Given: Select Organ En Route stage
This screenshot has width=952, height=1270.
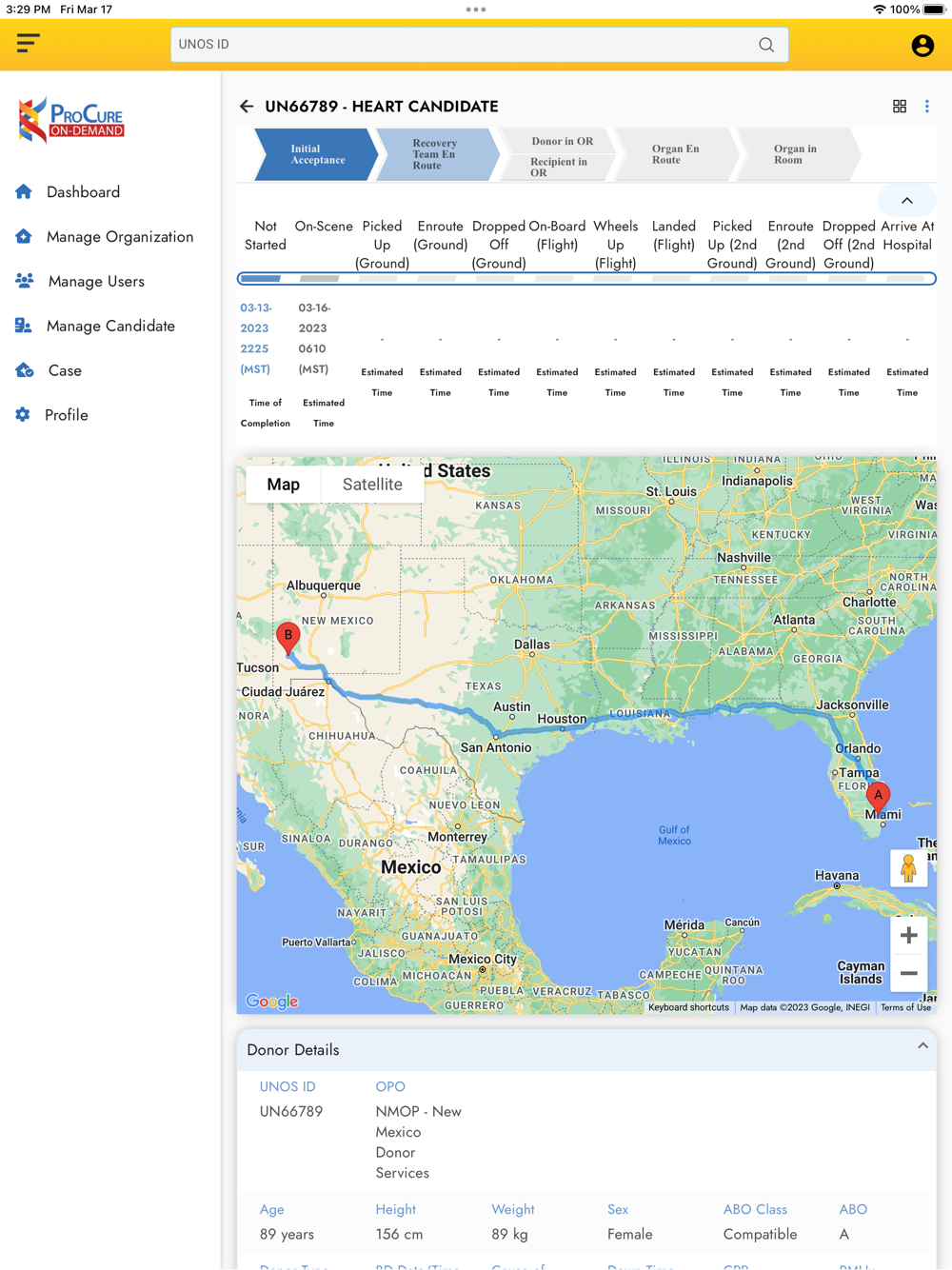Looking at the screenshot, I should point(675,154).
